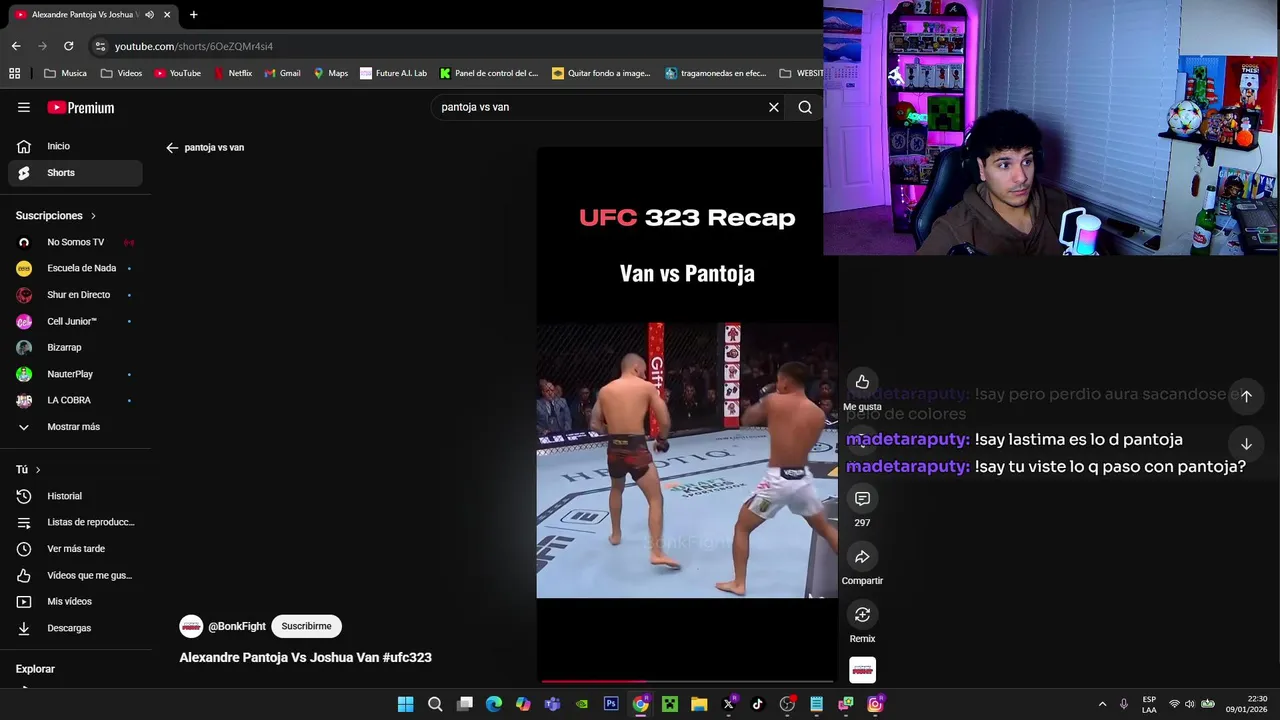Open Inicio in the sidebar
This screenshot has height=720, width=1280.
point(75,146)
